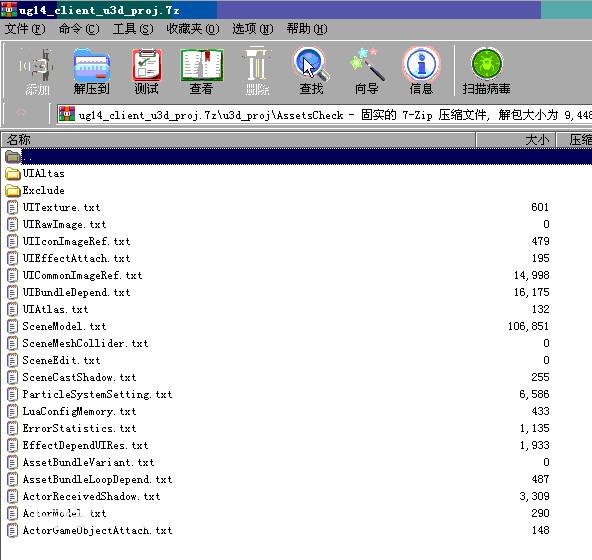The image size is (592, 560).
Task: Select file SceneCastShadow.txt
Action: [79, 377]
